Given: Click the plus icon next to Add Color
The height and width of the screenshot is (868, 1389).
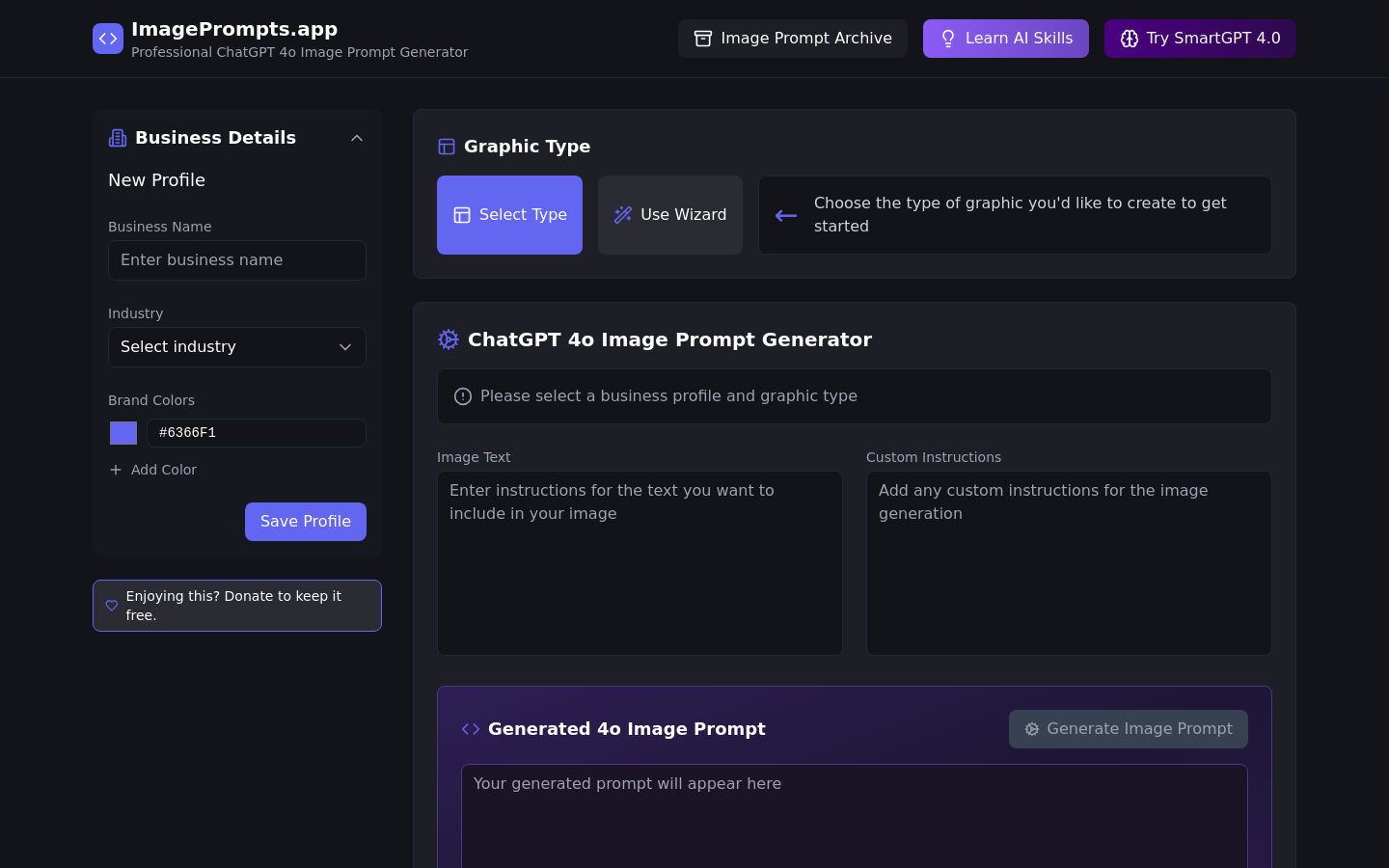Looking at the screenshot, I should click(116, 470).
